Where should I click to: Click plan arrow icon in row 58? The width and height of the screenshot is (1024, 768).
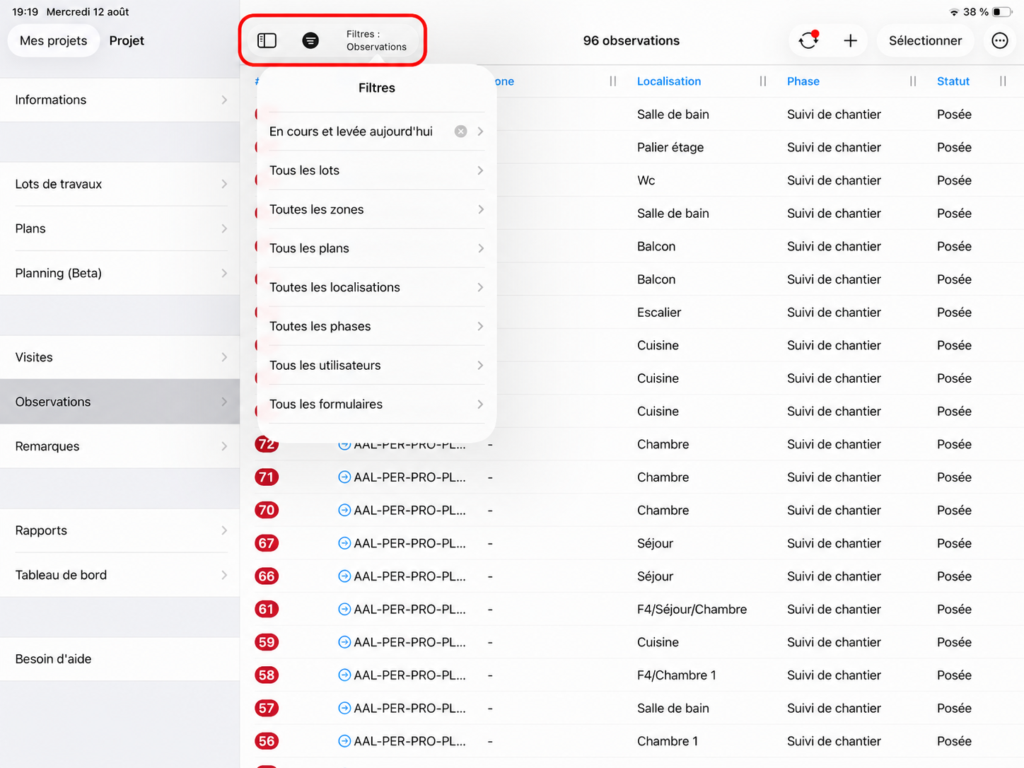coord(344,675)
